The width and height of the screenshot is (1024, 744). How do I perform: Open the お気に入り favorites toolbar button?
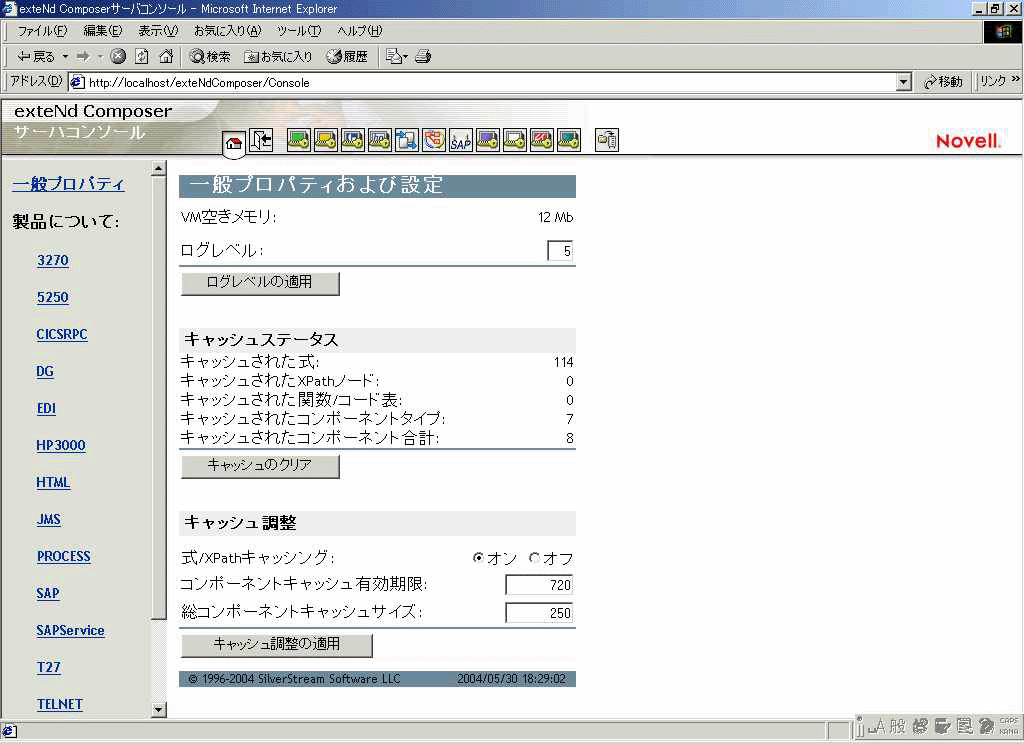[x=278, y=57]
